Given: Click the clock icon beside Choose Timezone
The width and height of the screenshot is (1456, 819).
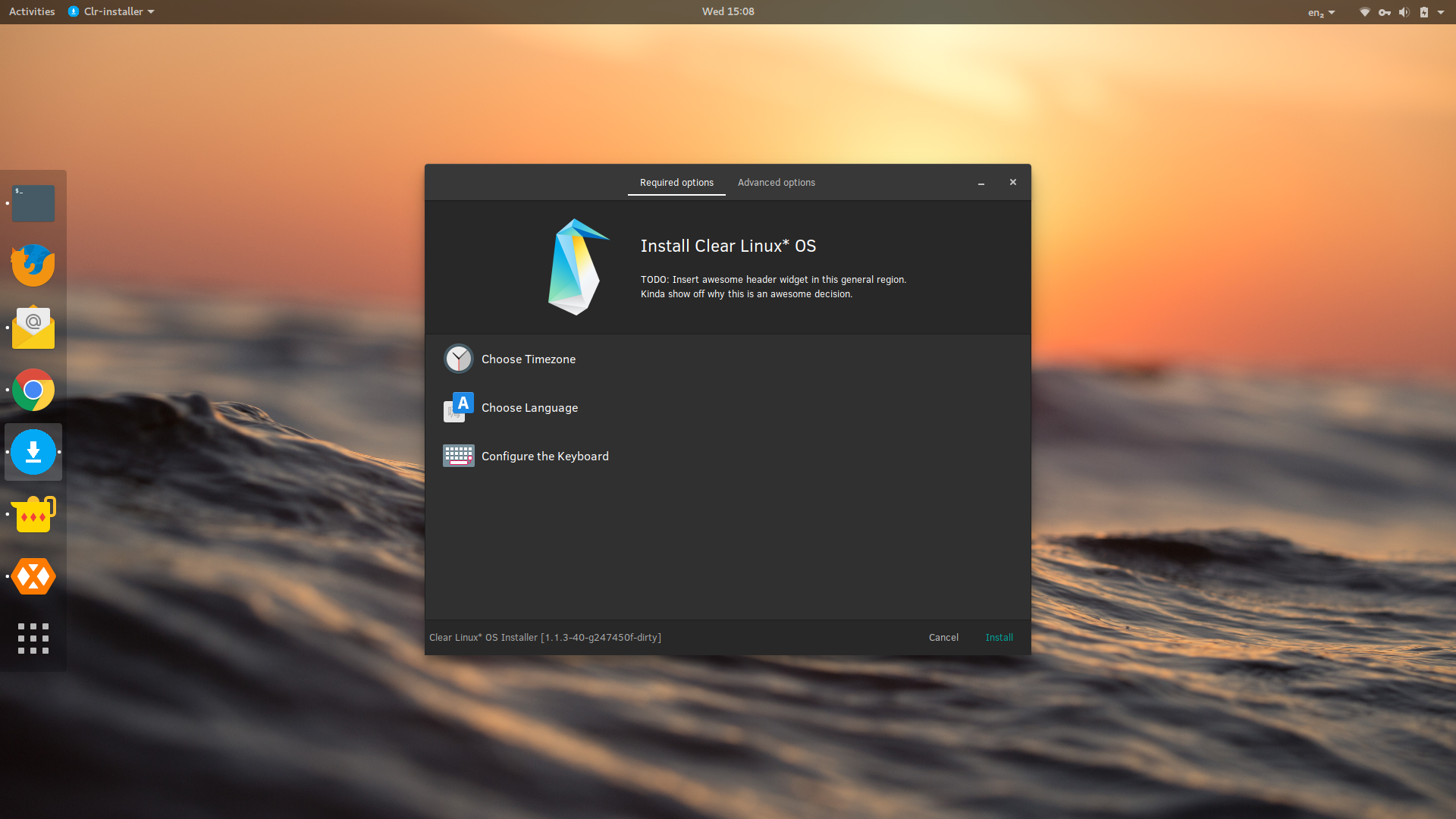Looking at the screenshot, I should point(459,359).
